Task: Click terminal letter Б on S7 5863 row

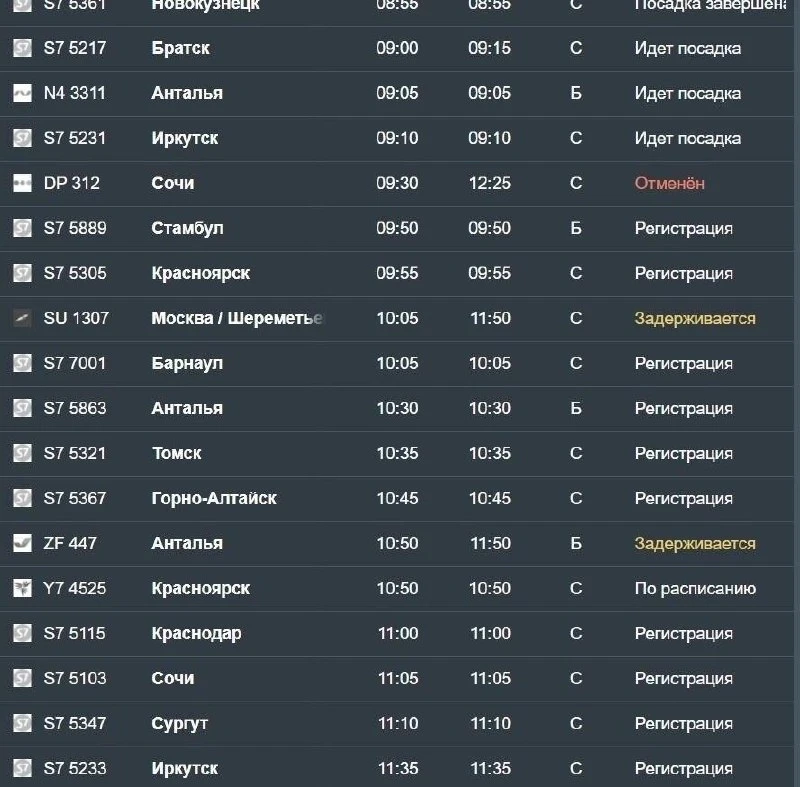Action: tap(576, 409)
